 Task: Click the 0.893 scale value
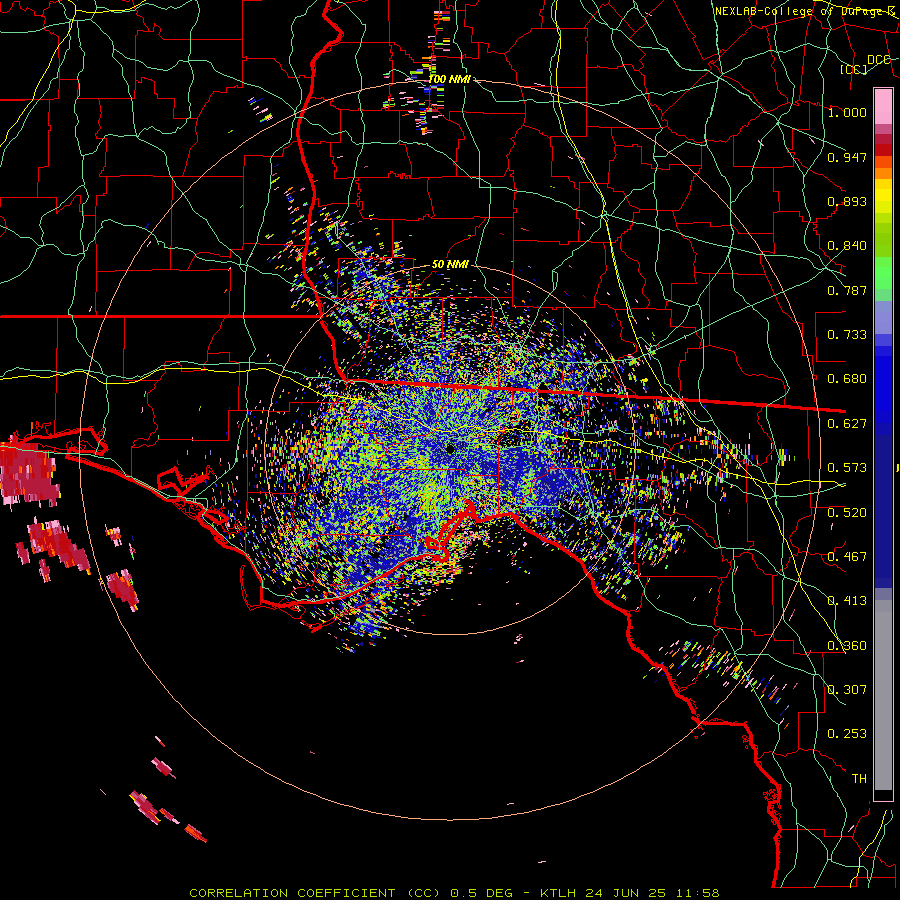[847, 201]
